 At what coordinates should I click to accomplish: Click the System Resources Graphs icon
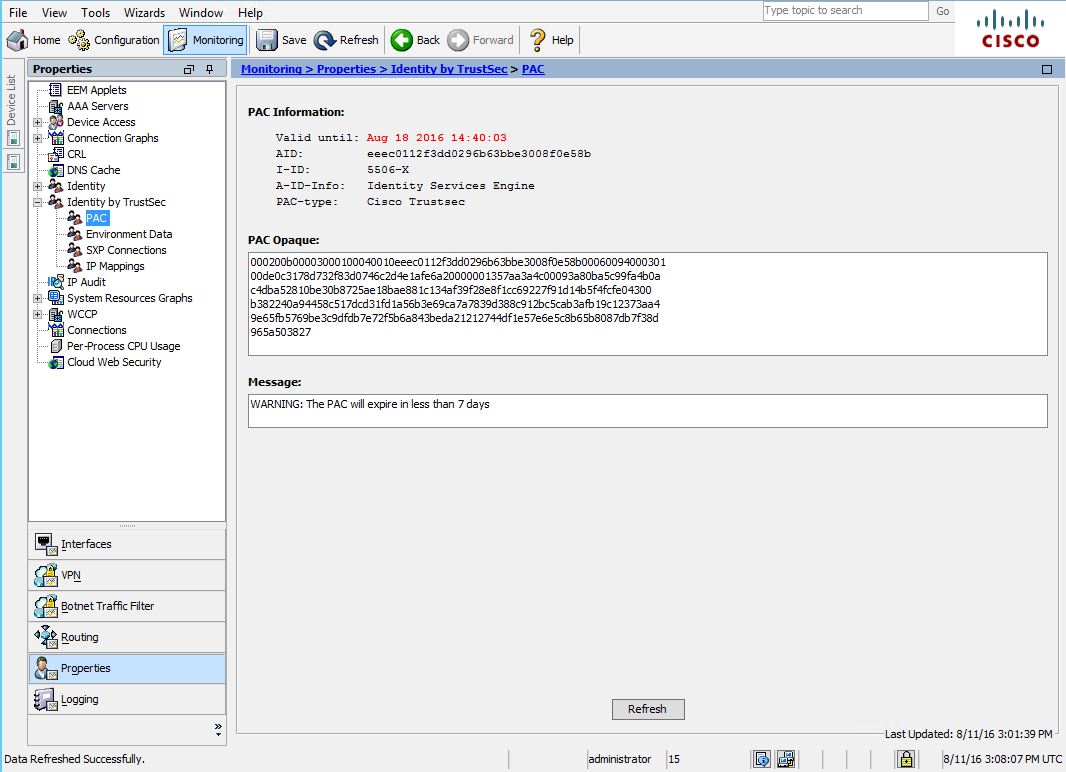coord(56,298)
